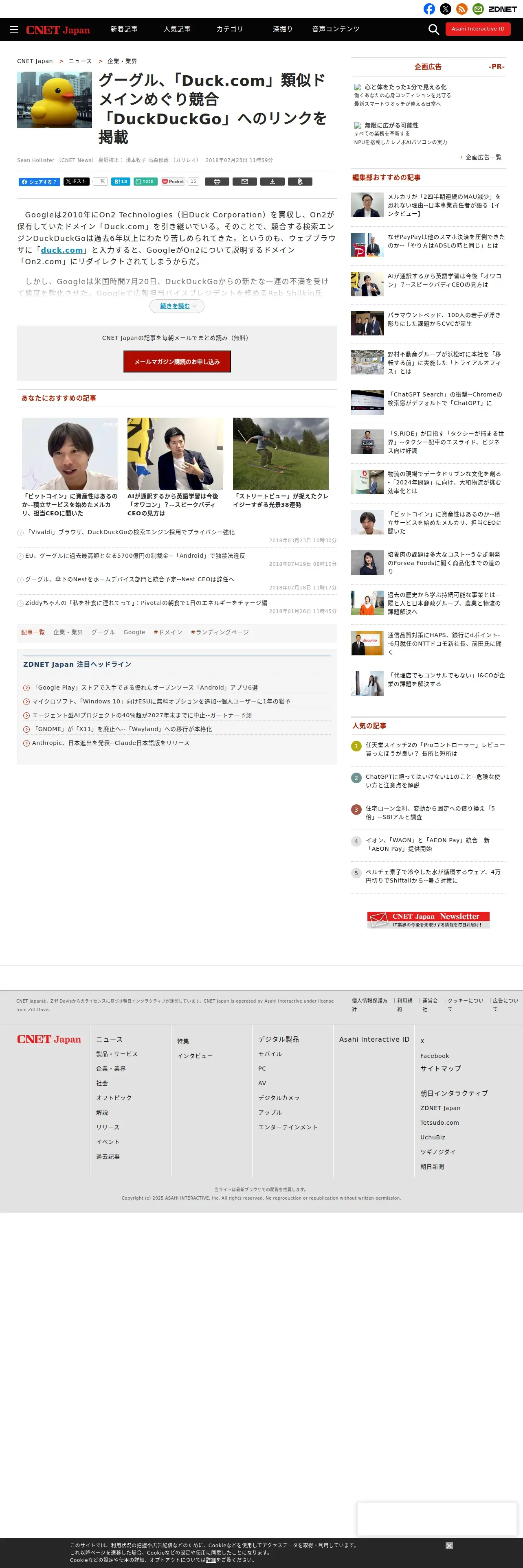This screenshot has height=1568, width=523.
Task: Open footer インタビュー link
Action: tap(195, 1056)
